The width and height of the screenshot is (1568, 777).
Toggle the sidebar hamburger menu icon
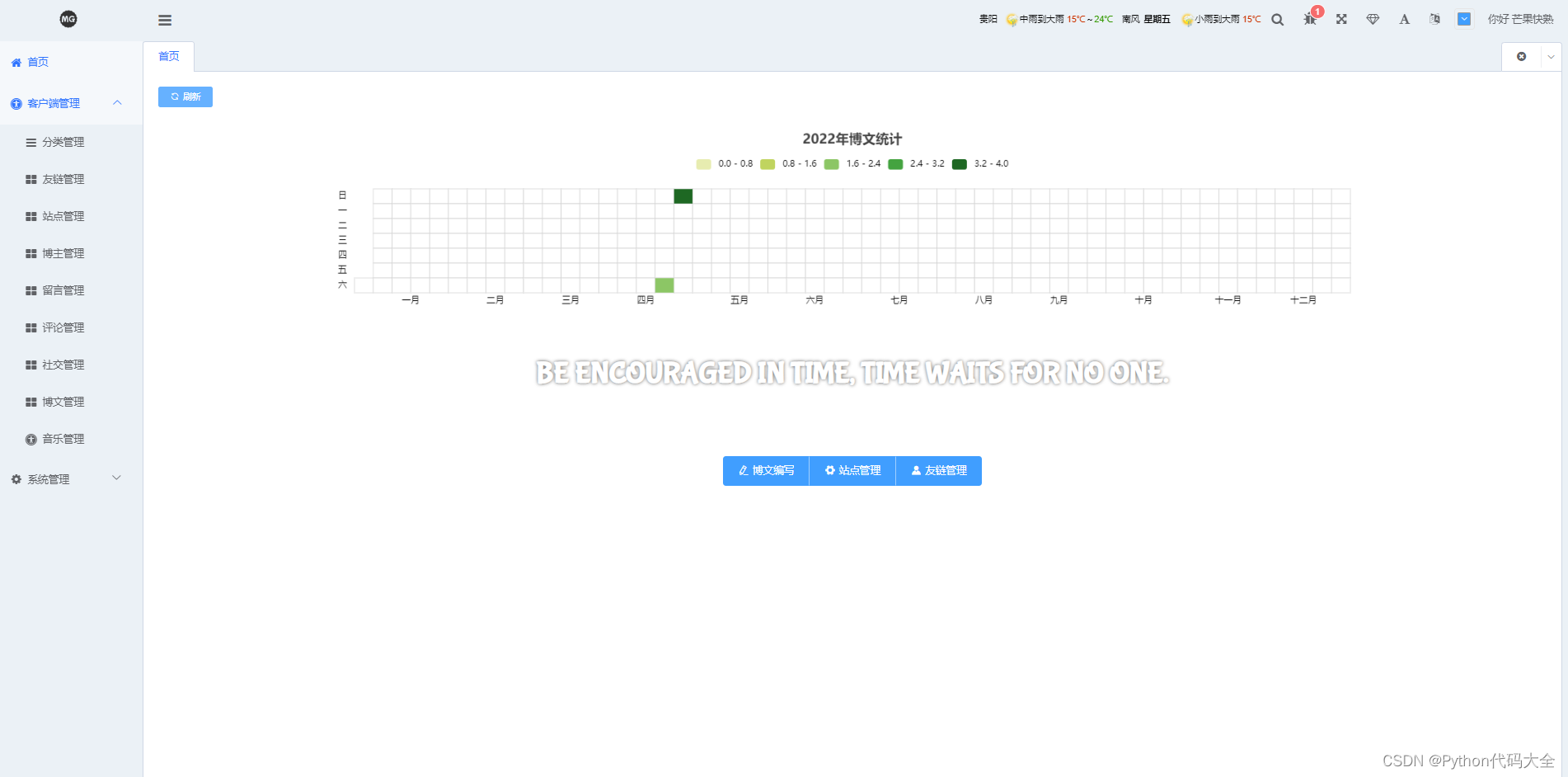[165, 20]
